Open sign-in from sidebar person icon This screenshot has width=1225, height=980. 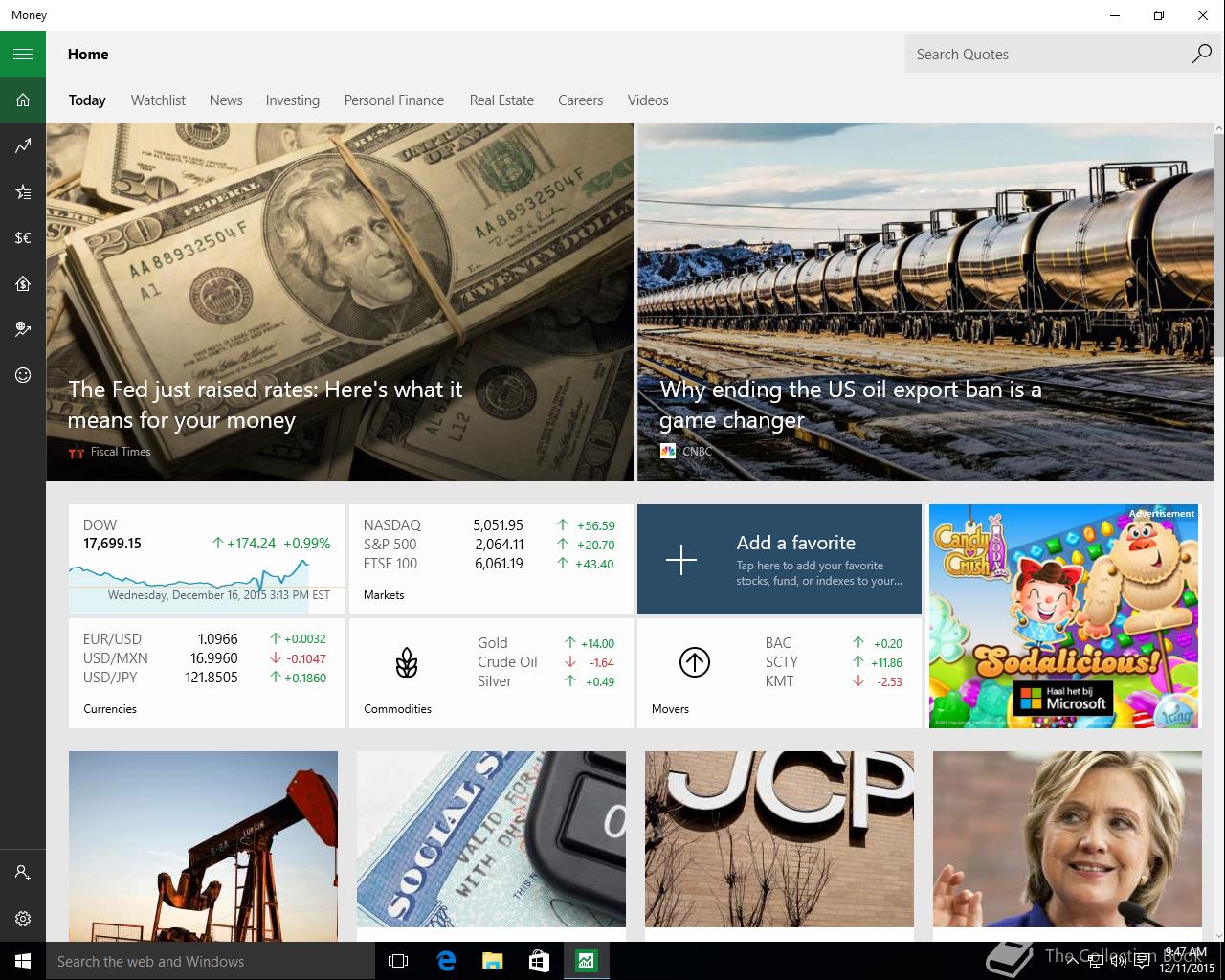(23, 873)
